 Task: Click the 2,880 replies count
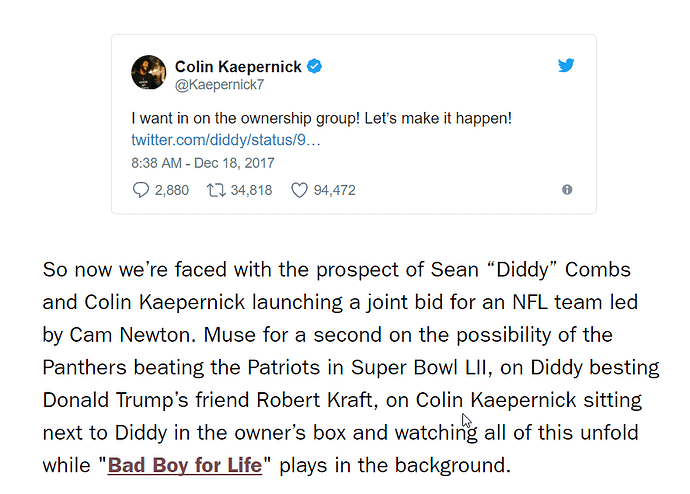click(x=172, y=190)
